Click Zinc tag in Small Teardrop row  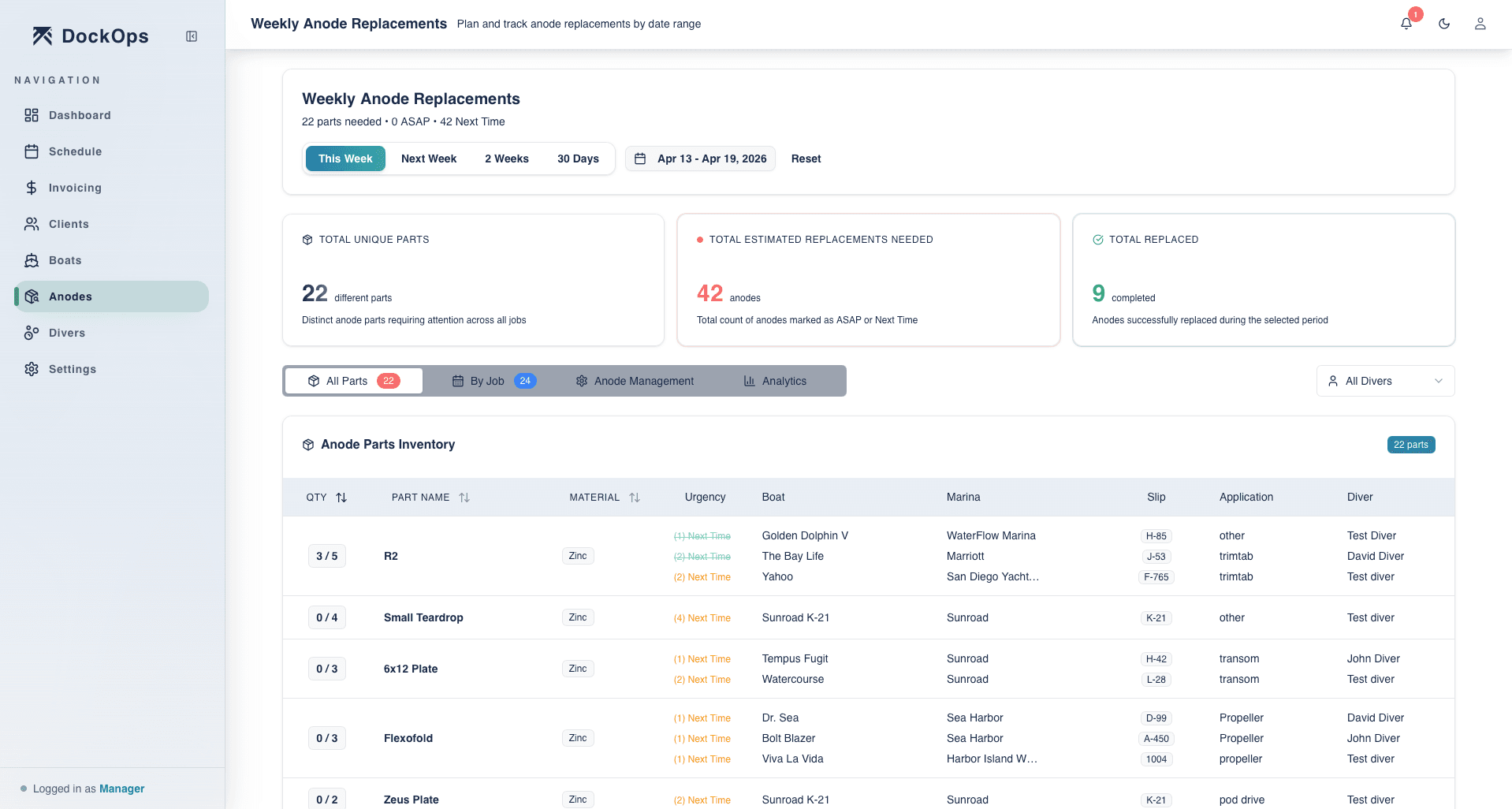(x=578, y=617)
